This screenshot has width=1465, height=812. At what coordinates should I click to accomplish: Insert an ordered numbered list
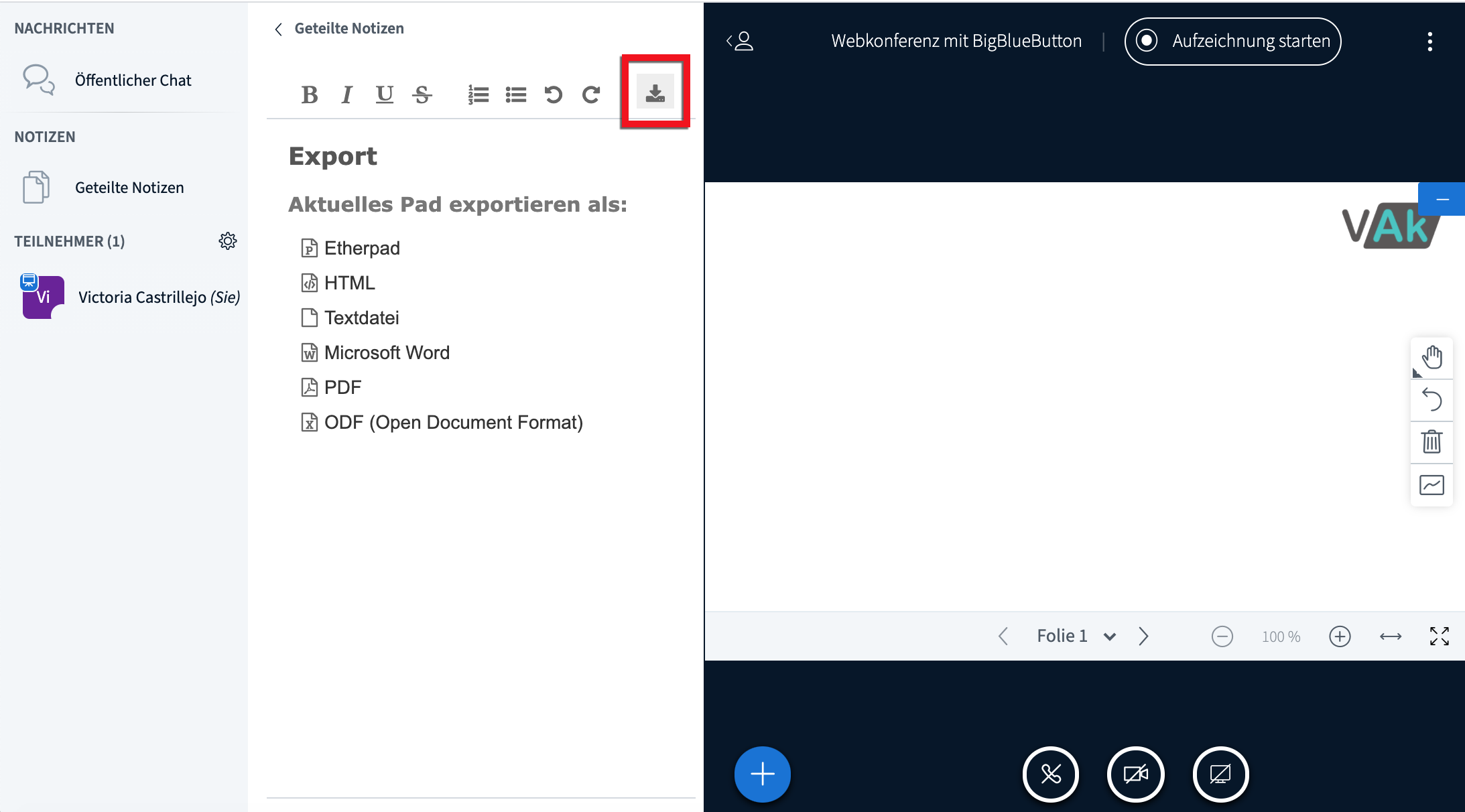click(478, 94)
